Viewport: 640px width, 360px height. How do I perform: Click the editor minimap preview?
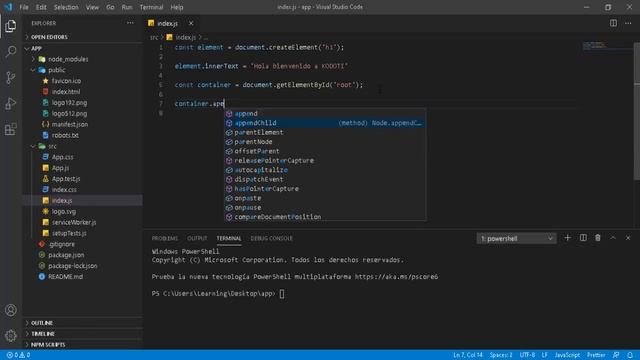click(x=607, y=46)
